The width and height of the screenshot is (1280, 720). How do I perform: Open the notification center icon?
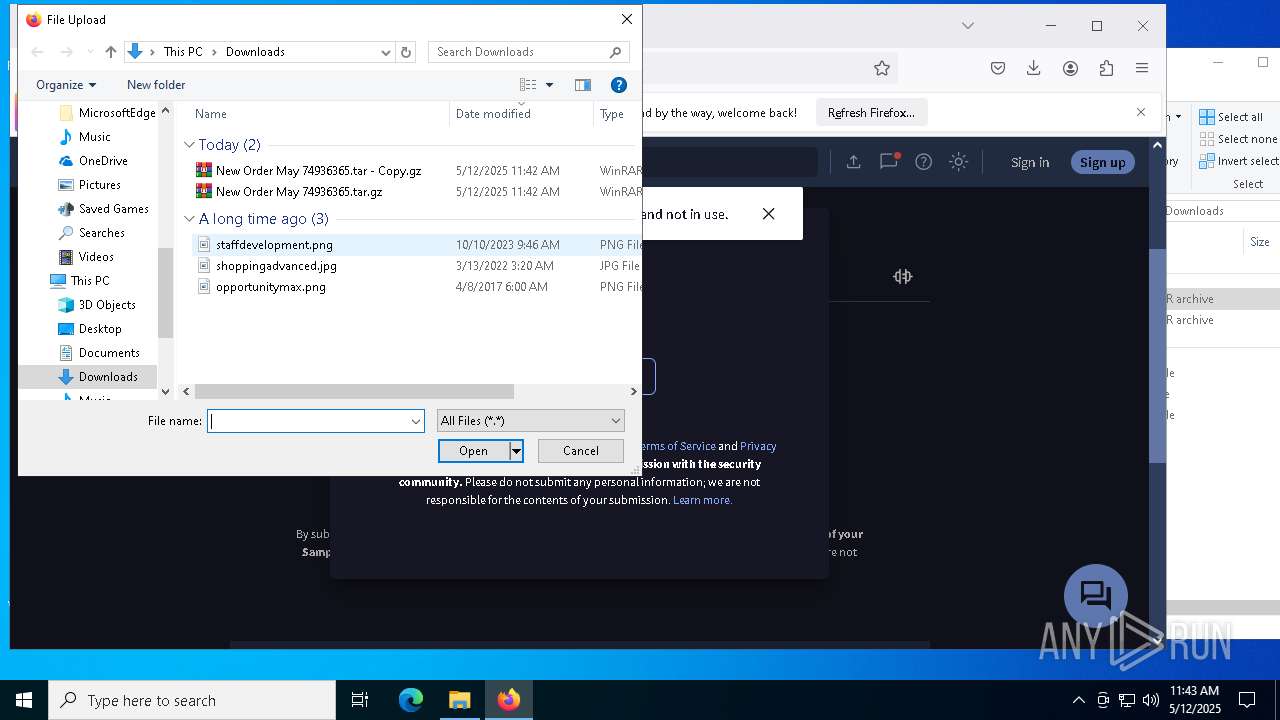[1247, 700]
